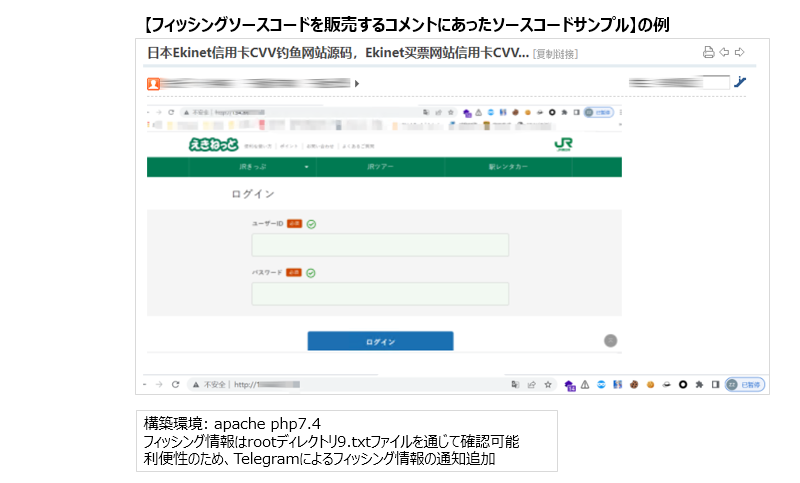Open the 便利な使い方 header link
The image size is (800, 483).
[x=258, y=146]
